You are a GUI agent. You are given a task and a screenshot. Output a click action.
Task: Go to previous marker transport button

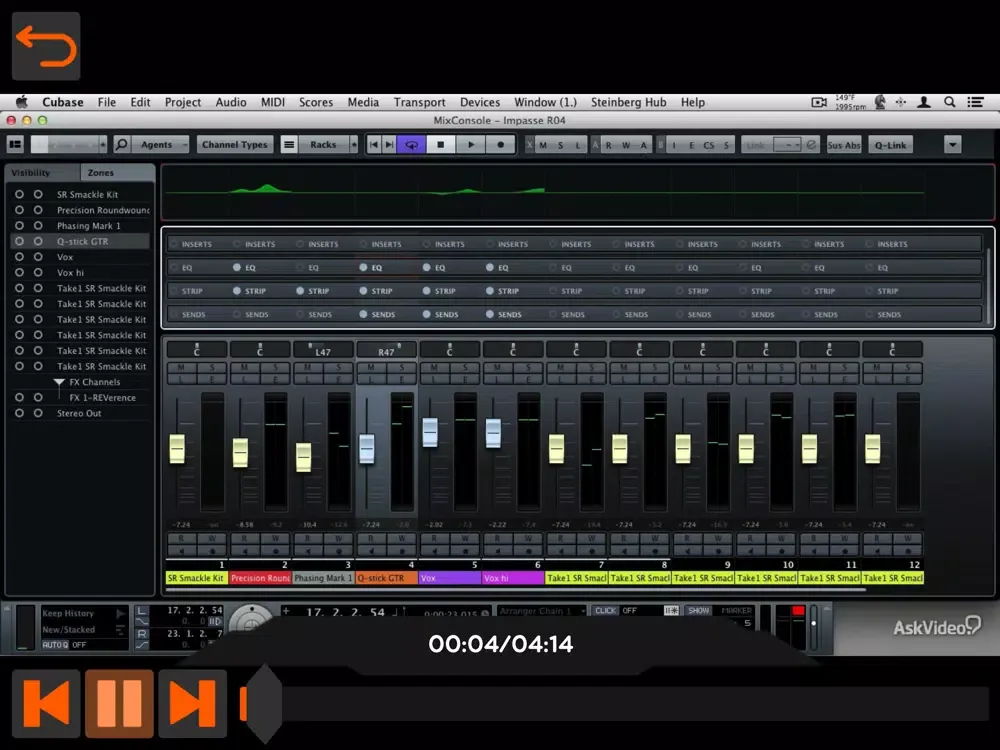pos(374,145)
